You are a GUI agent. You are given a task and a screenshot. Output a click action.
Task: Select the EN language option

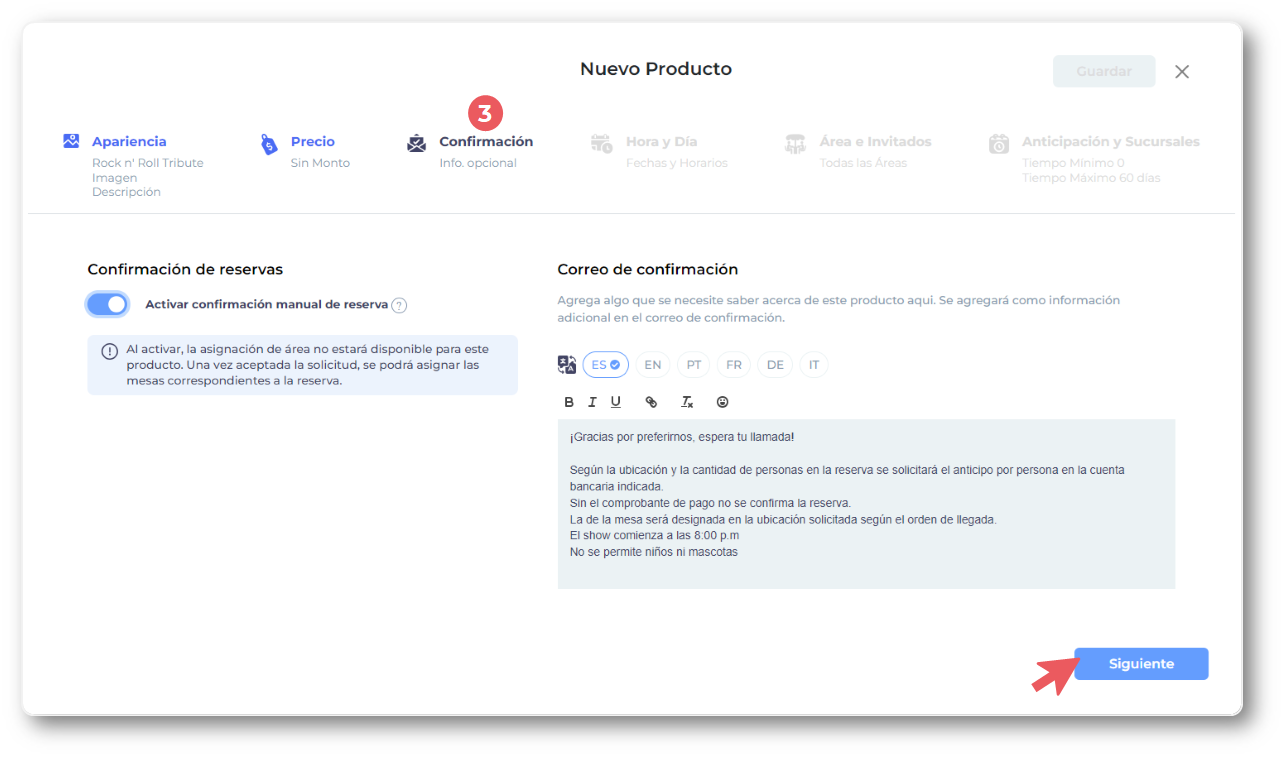(653, 365)
